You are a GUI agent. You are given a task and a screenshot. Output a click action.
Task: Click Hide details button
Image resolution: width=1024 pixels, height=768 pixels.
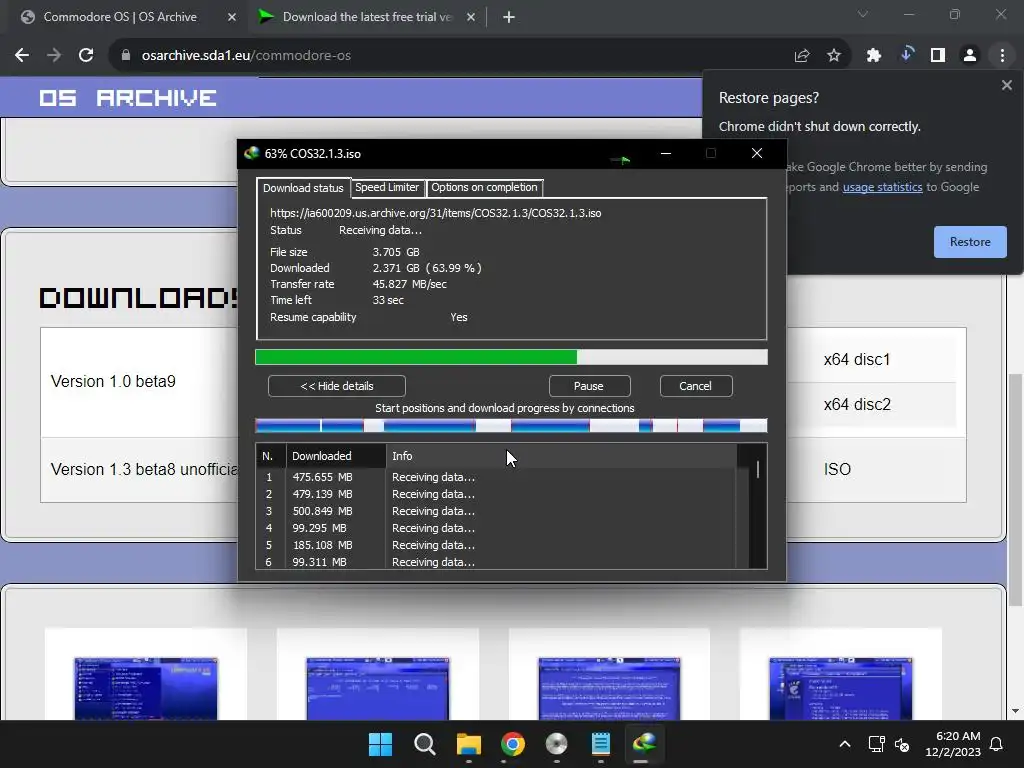(336, 386)
